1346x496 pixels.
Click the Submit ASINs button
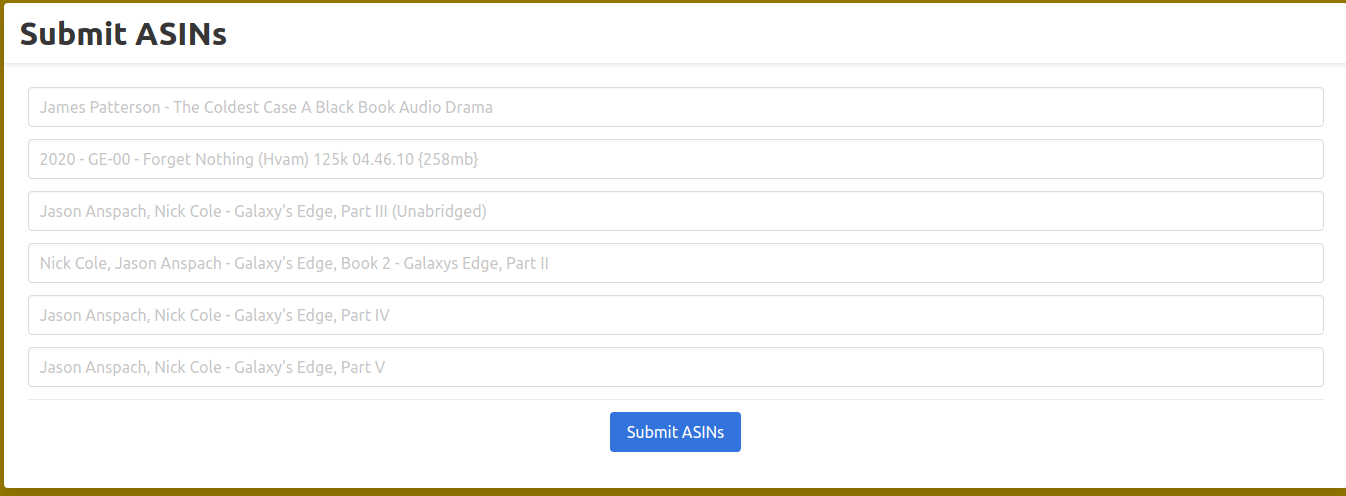coord(675,432)
